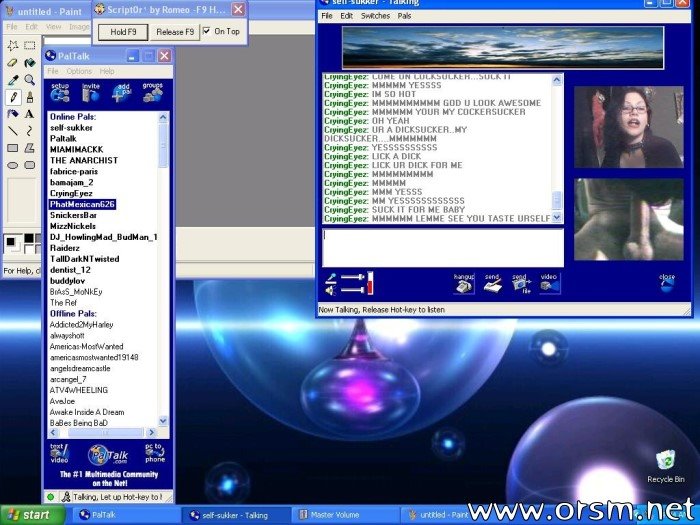
Task: Open Recycle Bin on the desktop
Action: (666, 467)
